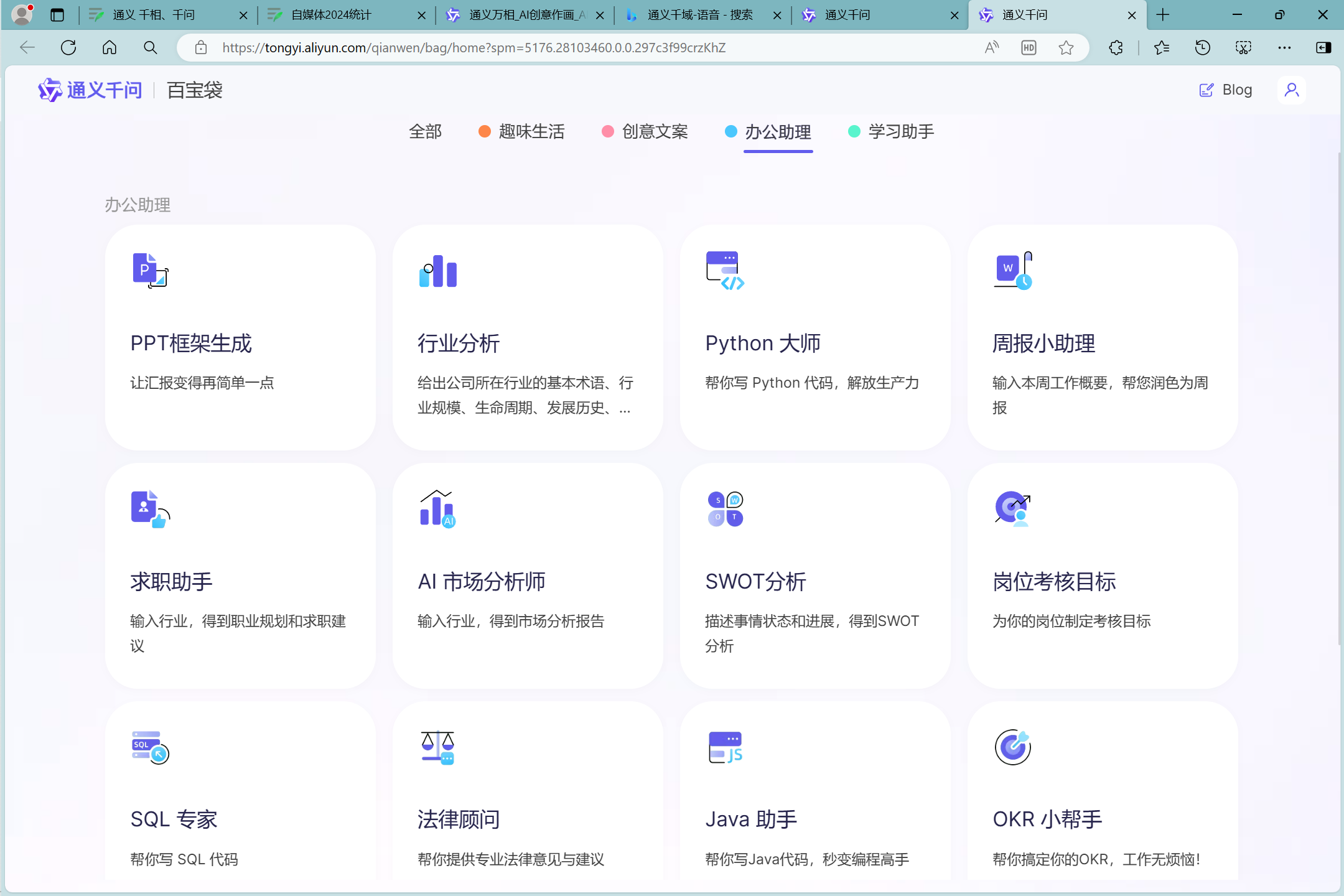
Task: Click the page vertical scrollbar
Action: (1340, 398)
